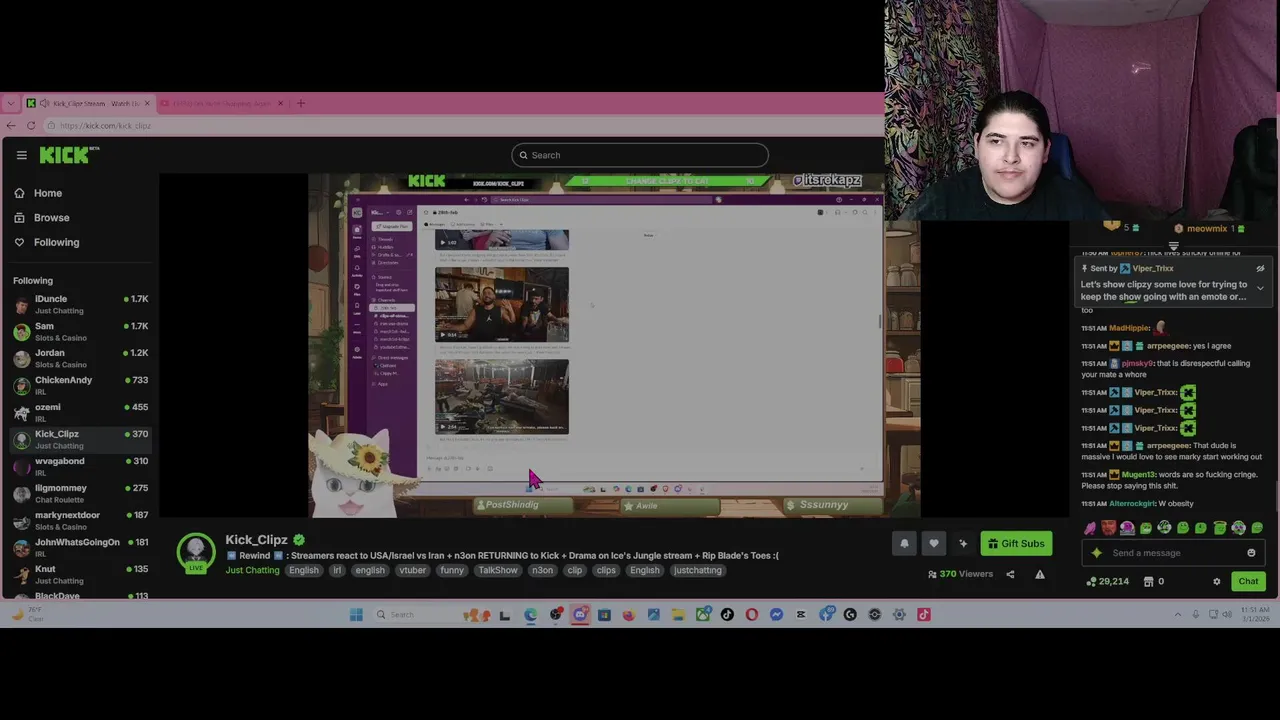
Task: Open Windows Start menu
Action: pos(356,615)
